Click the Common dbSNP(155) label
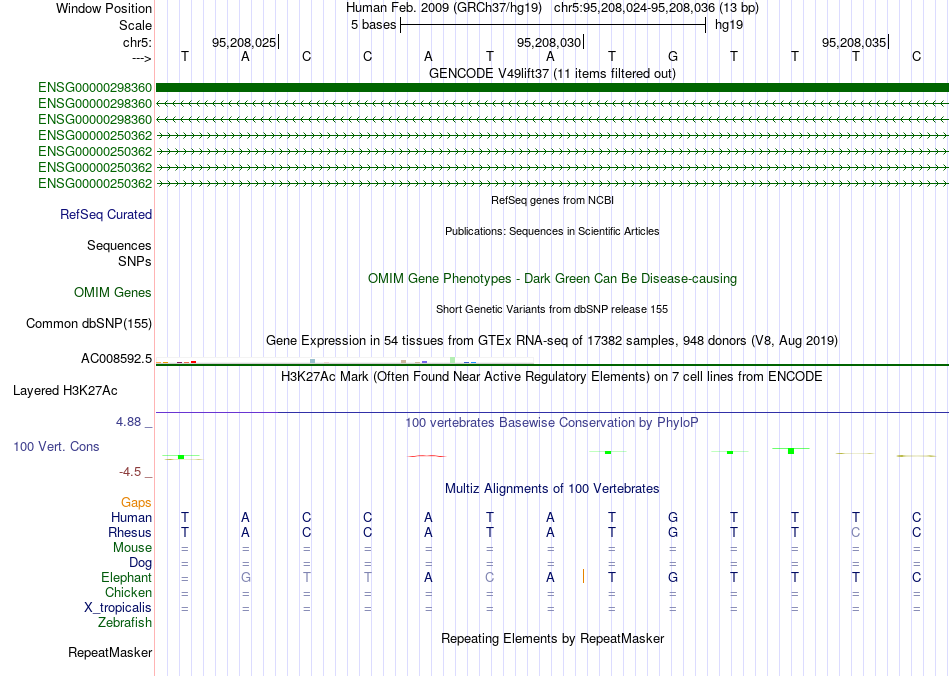This screenshot has height=676, width=950. point(88,323)
